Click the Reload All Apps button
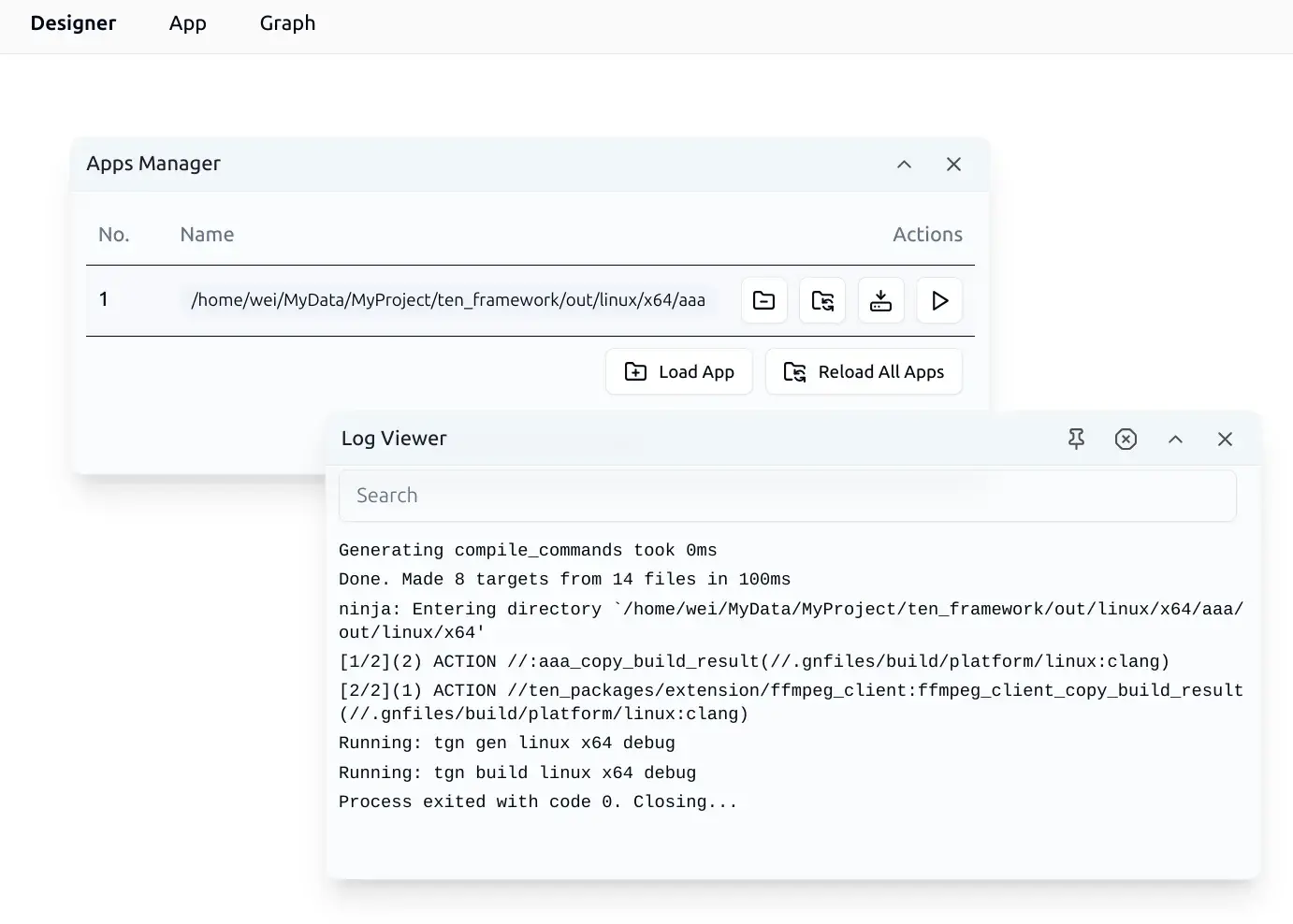This screenshot has width=1293, height=924. coord(864,371)
